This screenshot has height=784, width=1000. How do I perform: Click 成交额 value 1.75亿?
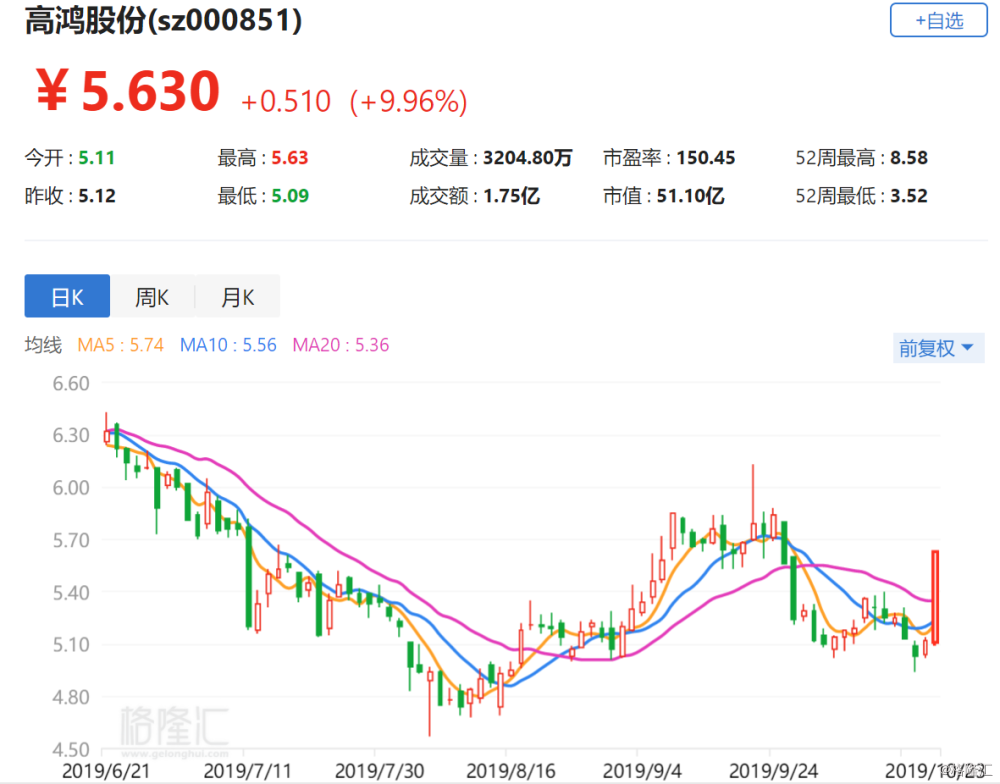pos(511,196)
